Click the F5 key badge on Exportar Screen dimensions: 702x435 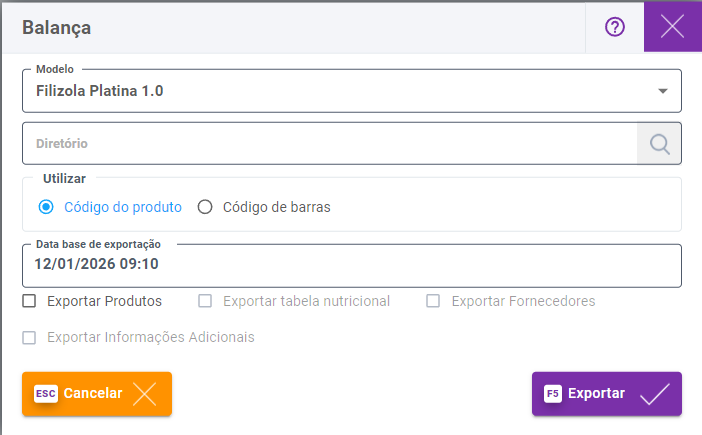pos(552,394)
